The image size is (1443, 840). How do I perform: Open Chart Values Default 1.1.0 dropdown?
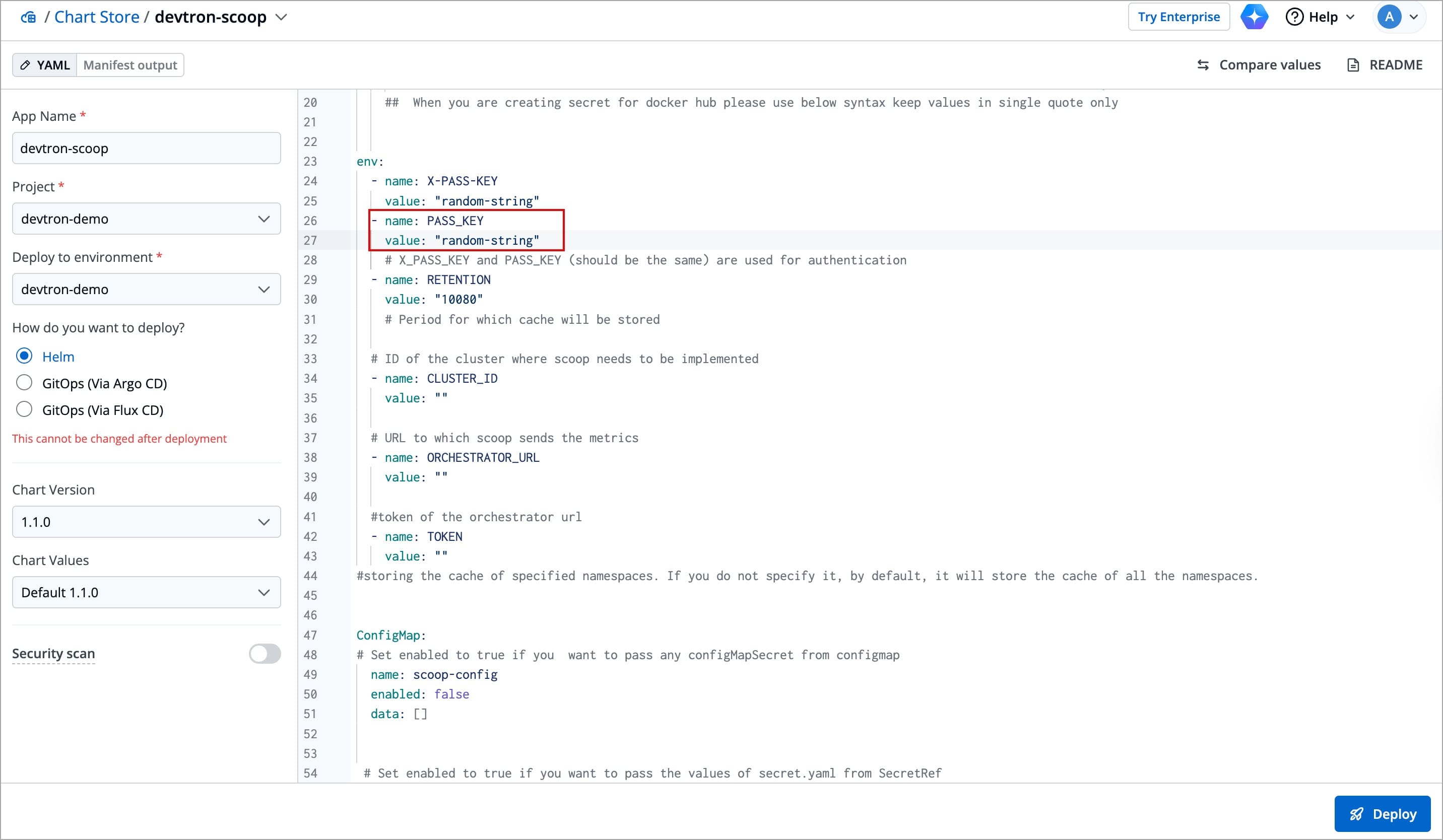pyautogui.click(x=146, y=592)
